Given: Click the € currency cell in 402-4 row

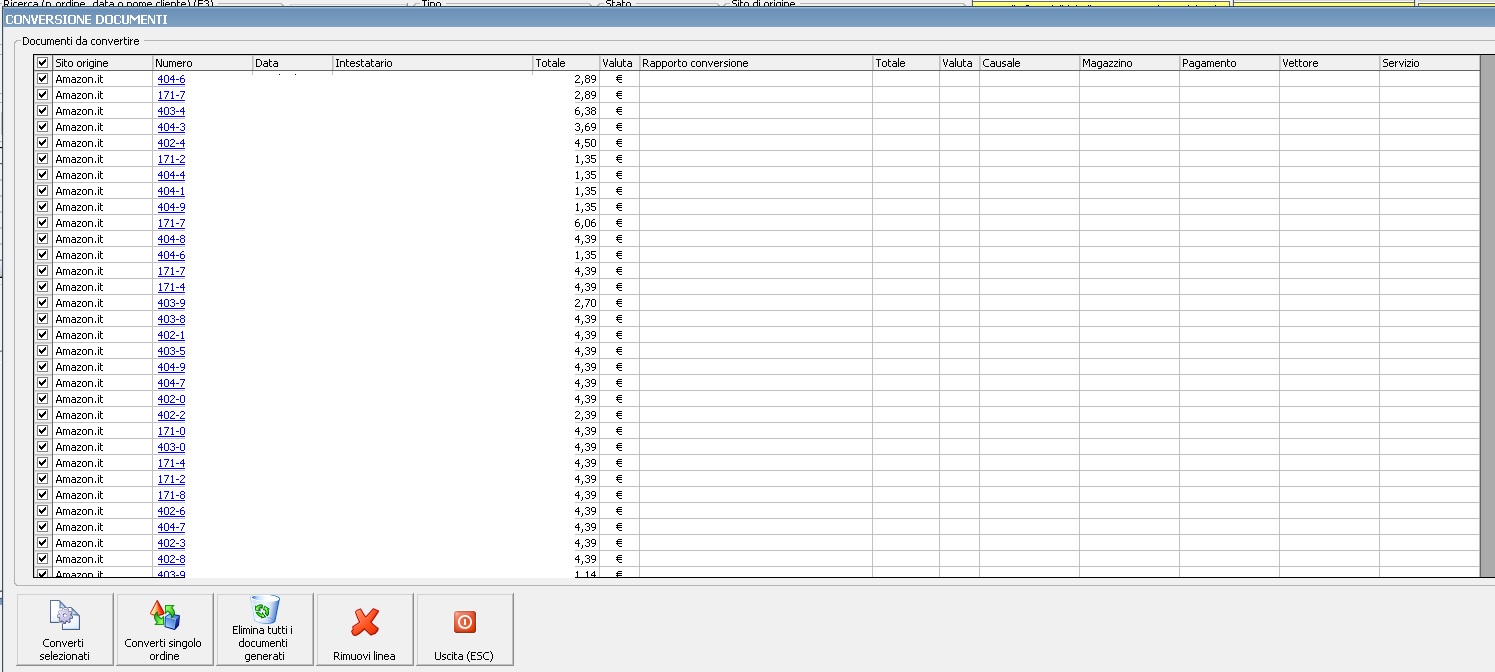Looking at the screenshot, I should pos(619,143).
